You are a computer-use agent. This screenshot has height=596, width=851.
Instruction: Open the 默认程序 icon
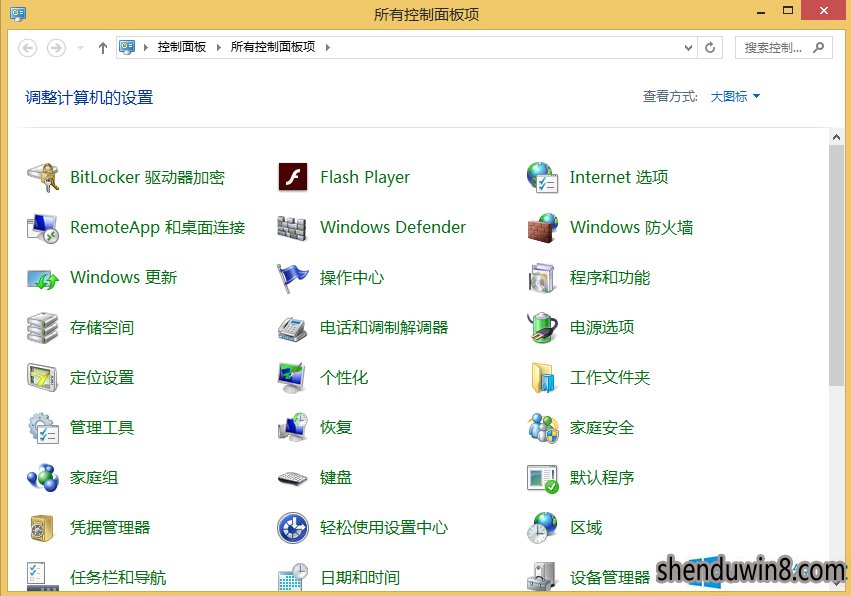(543, 478)
